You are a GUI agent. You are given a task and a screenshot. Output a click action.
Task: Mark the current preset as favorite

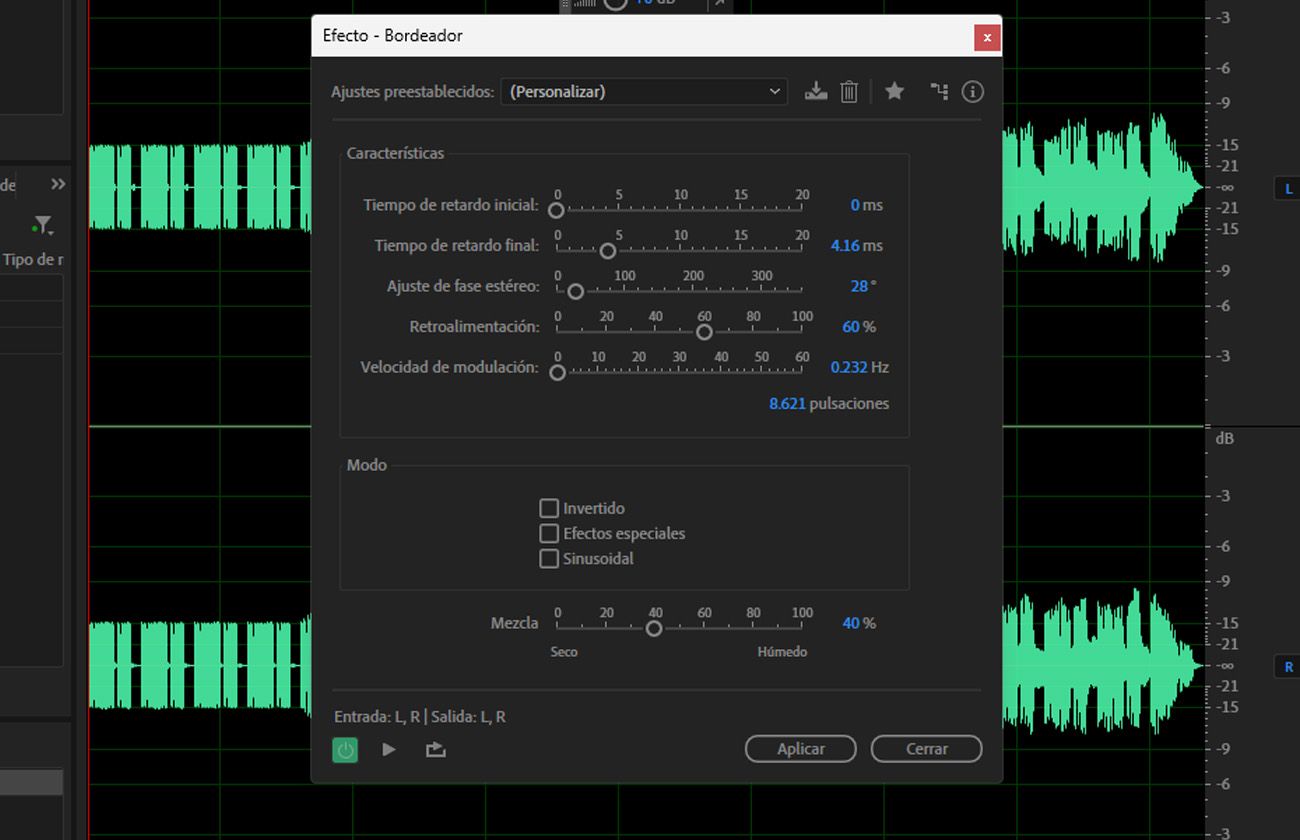coord(894,91)
